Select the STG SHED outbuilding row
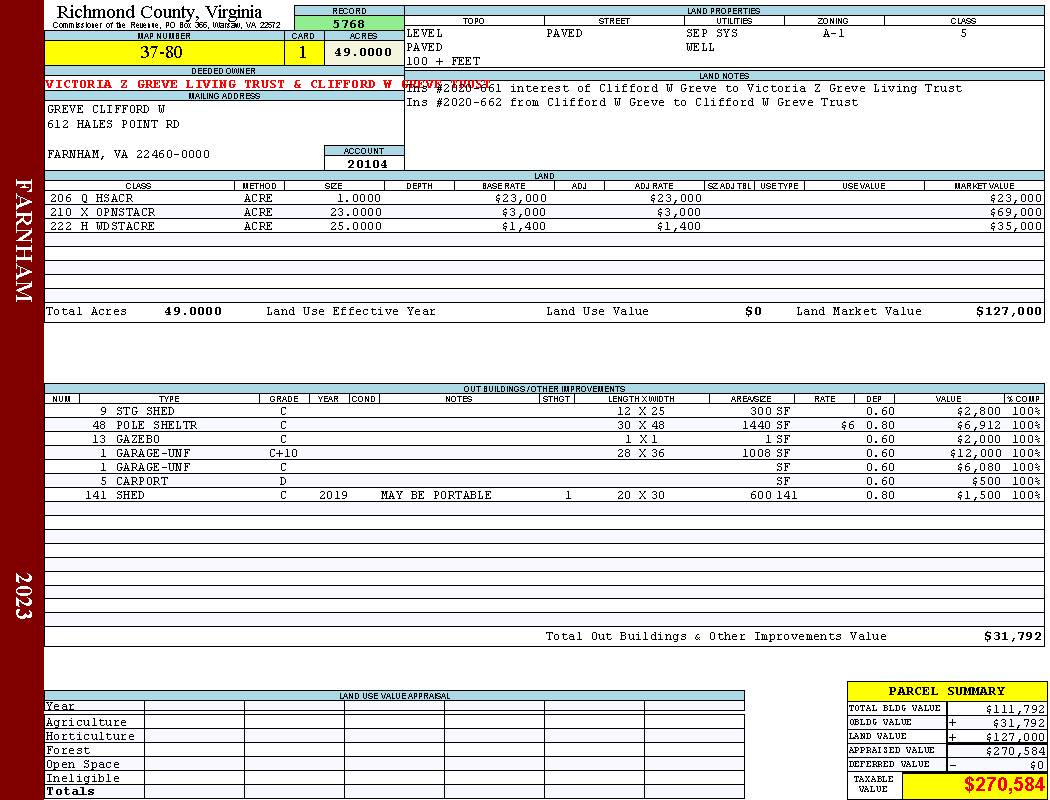This screenshot has width=1050, height=800. (544, 411)
